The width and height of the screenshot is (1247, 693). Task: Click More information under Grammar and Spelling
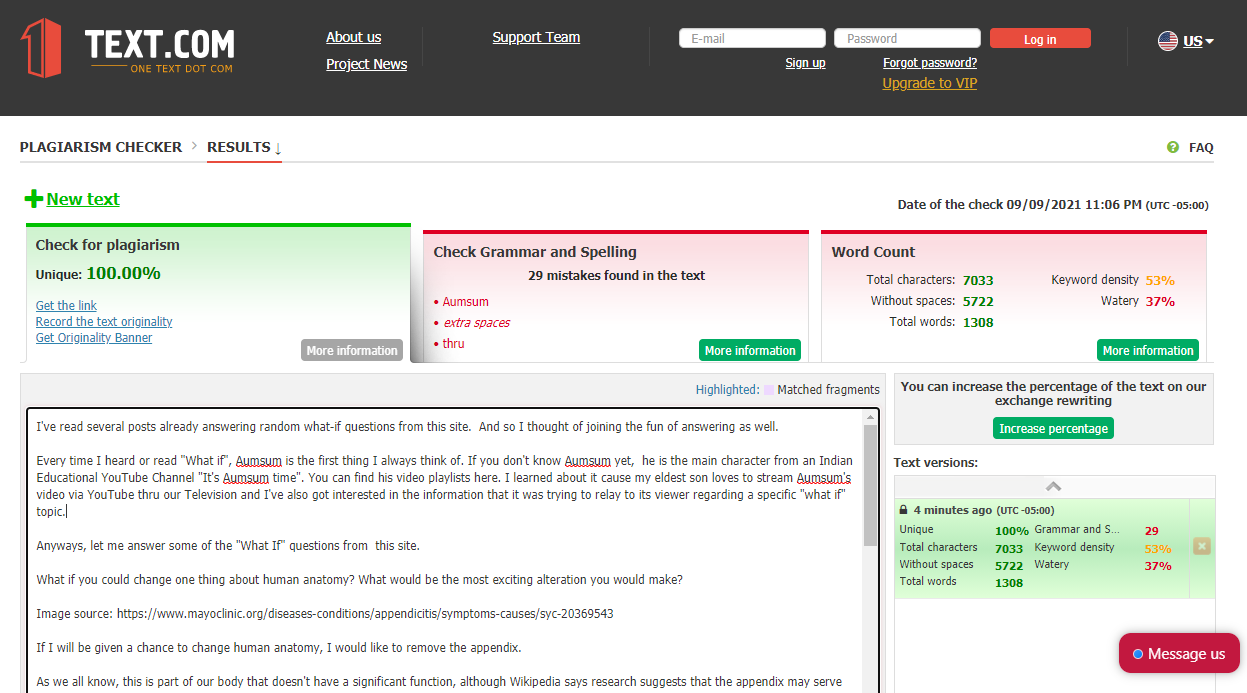750,350
